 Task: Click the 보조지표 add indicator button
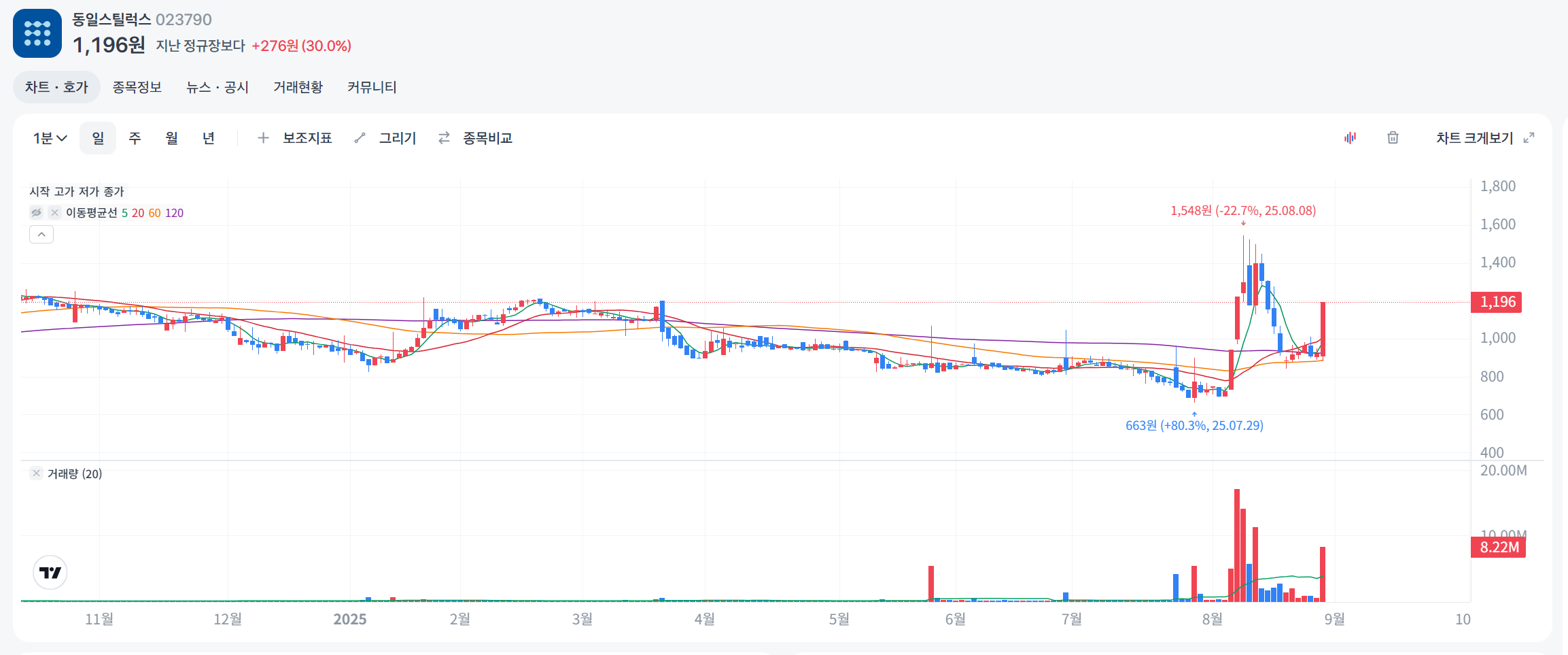pos(307,138)
